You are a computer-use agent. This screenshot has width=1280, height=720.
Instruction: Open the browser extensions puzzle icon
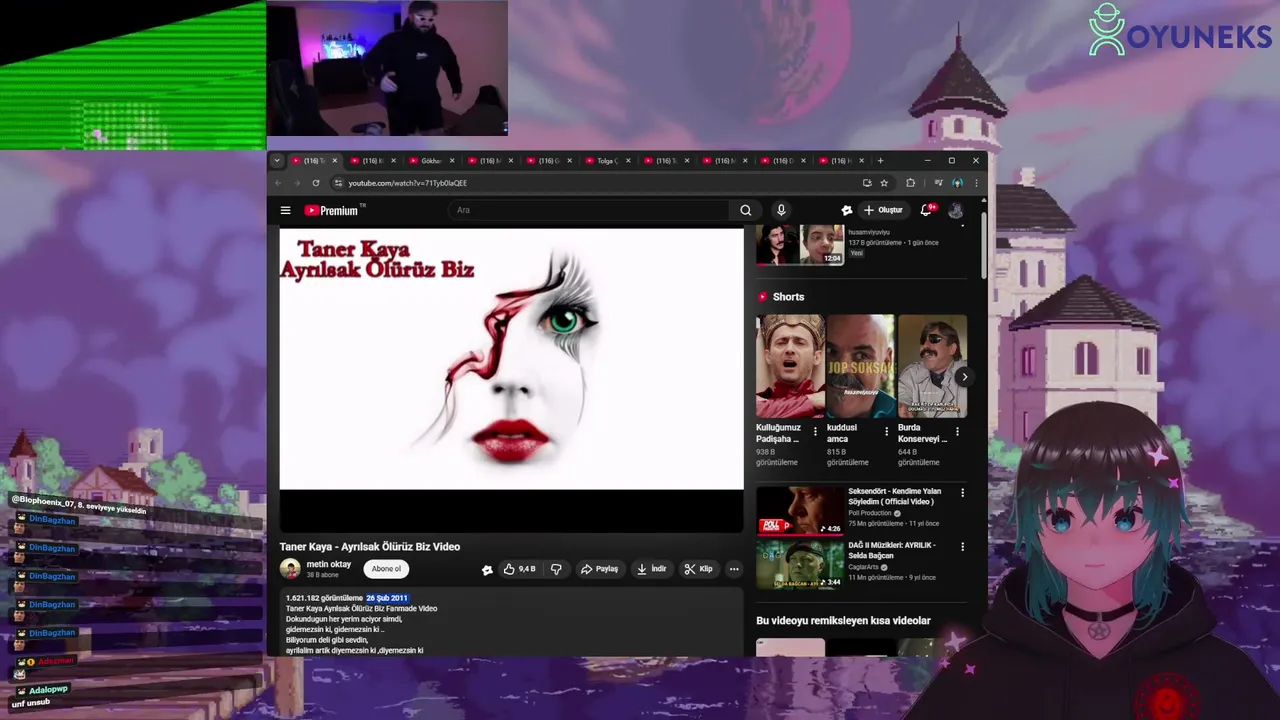click(x=910, y=183)
